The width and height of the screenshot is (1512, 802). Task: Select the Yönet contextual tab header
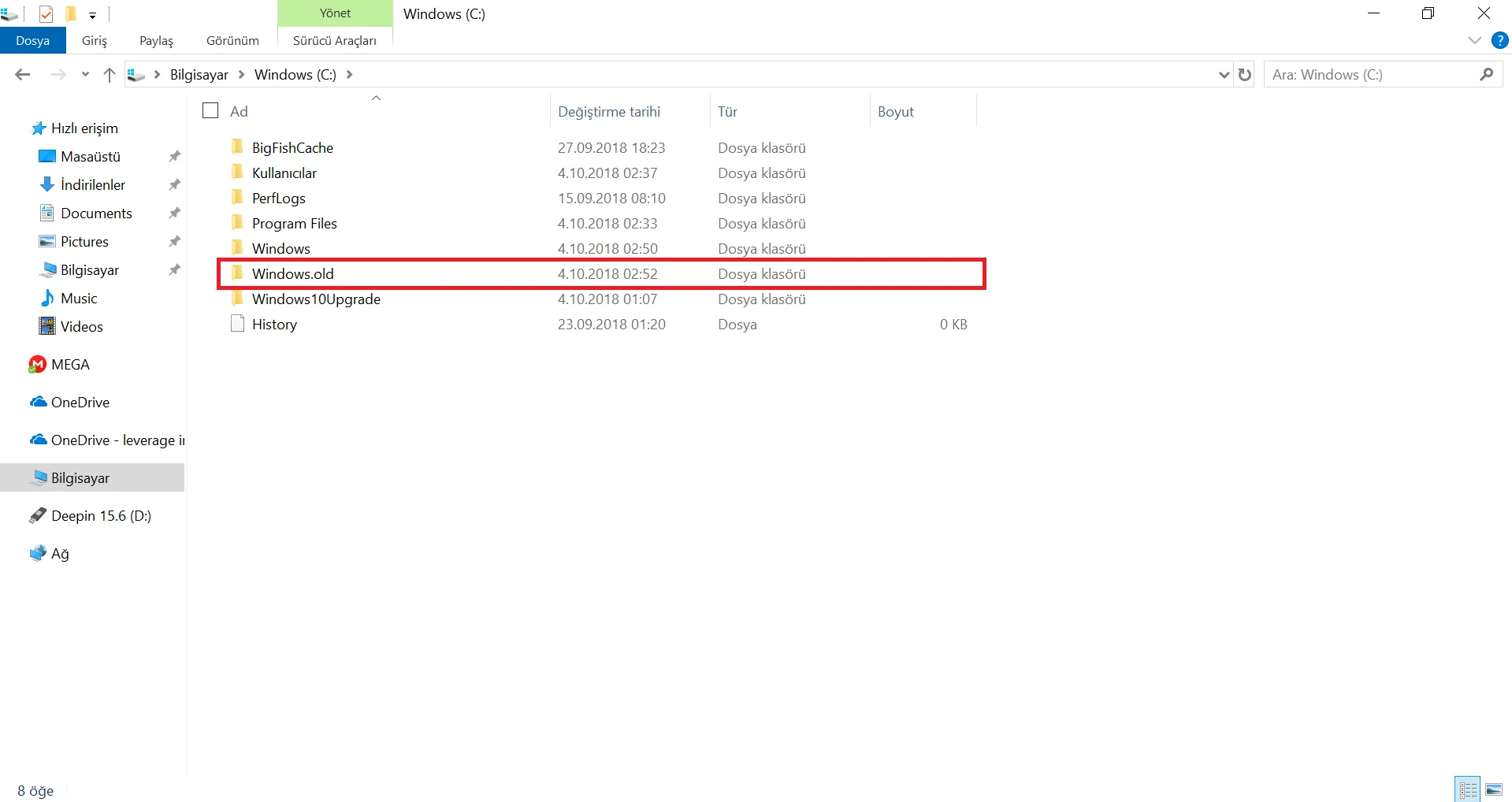click(335, 13)
